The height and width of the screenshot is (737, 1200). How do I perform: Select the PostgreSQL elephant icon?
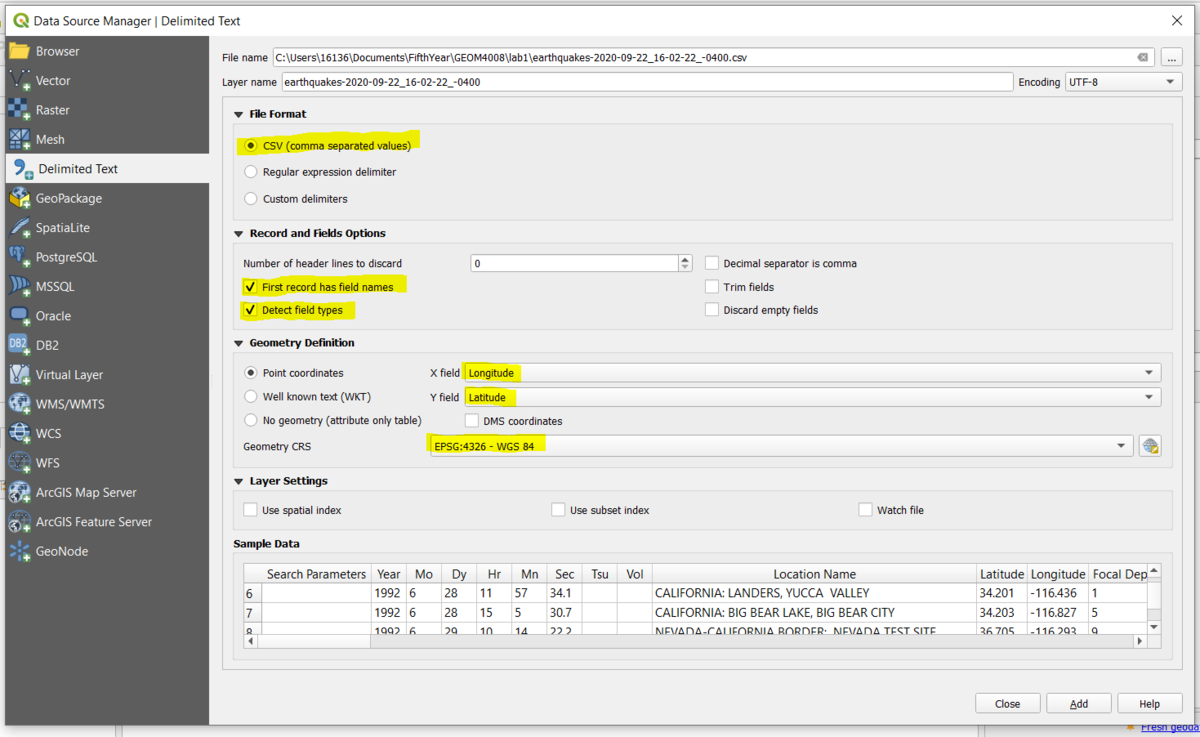pos(20,257)
